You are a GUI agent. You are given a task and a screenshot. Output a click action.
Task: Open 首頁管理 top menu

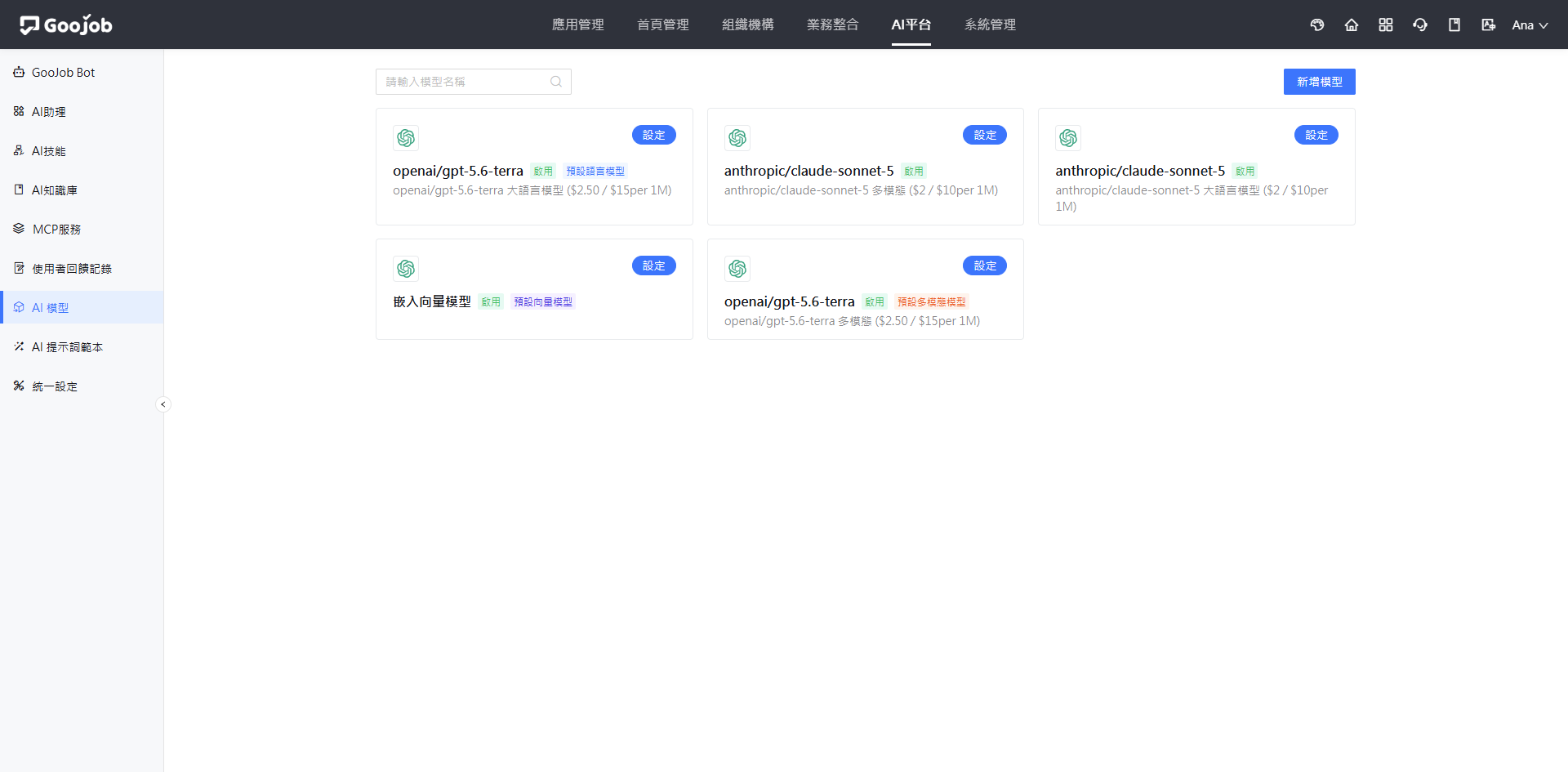pos(663,25)
